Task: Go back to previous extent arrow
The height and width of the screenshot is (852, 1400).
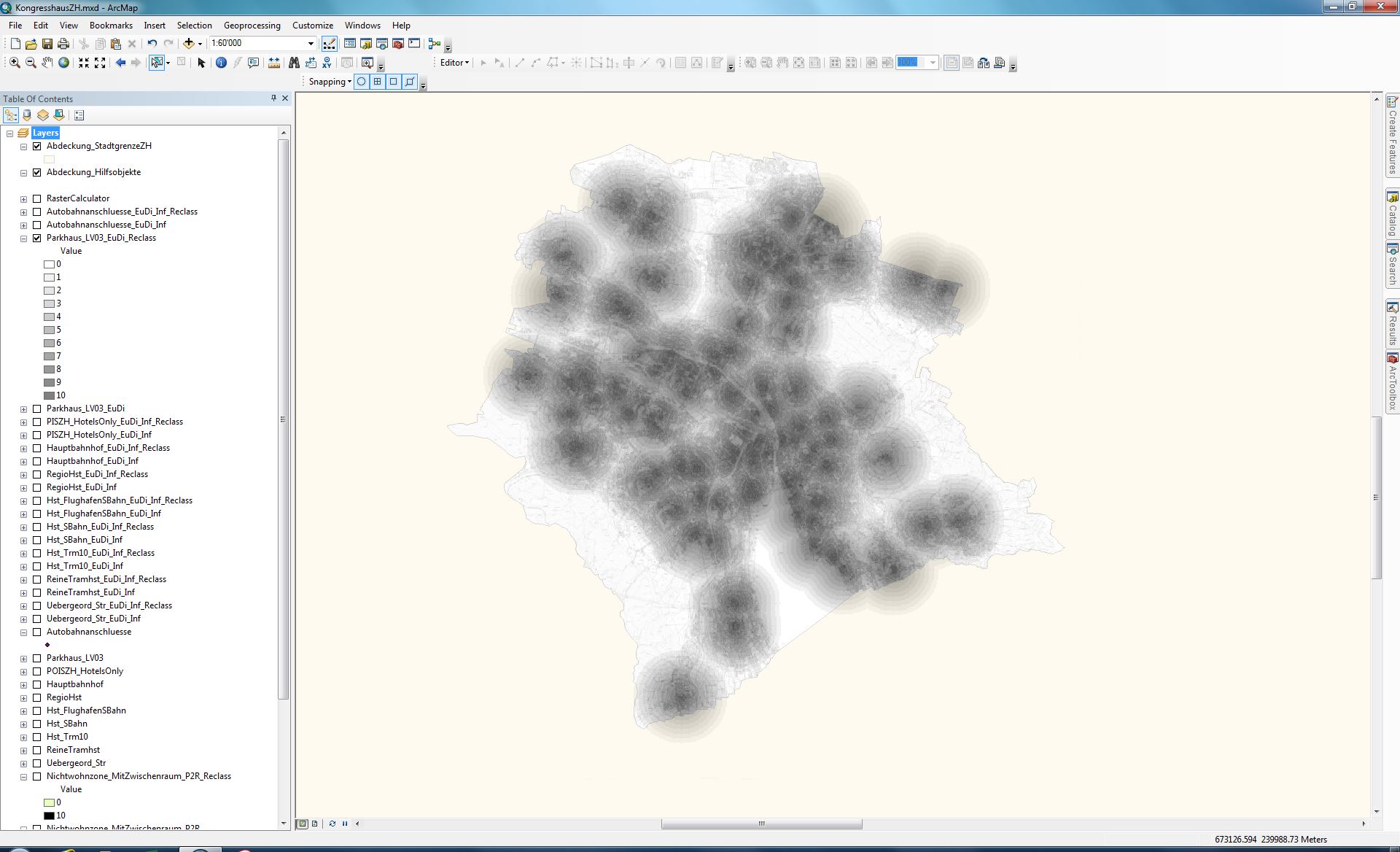Action: point(120,63)
